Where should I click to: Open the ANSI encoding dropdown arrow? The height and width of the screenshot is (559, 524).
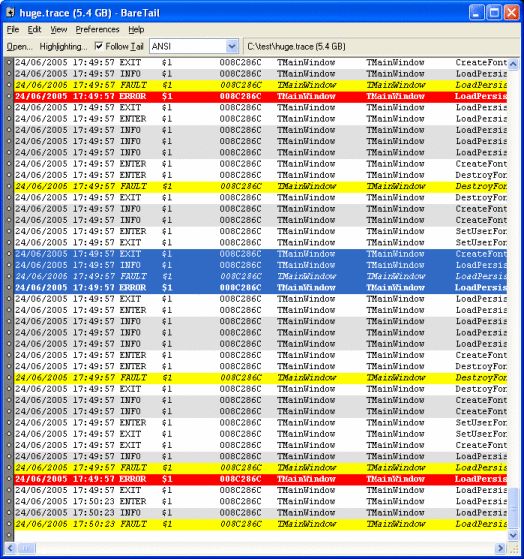(x=232, y=46)
